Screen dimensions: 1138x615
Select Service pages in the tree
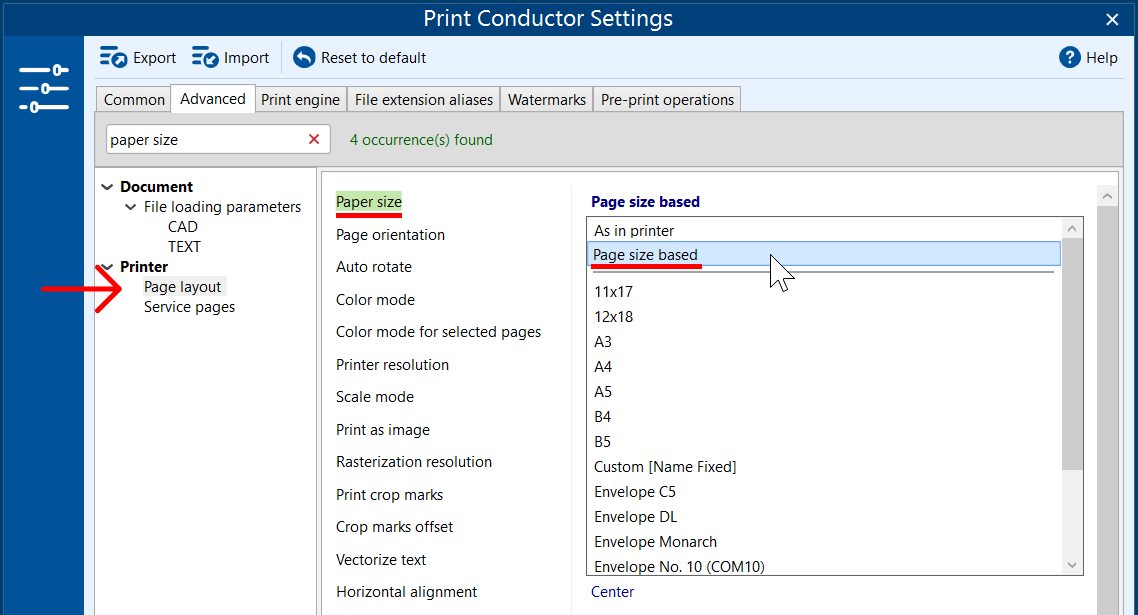[189, 307]
